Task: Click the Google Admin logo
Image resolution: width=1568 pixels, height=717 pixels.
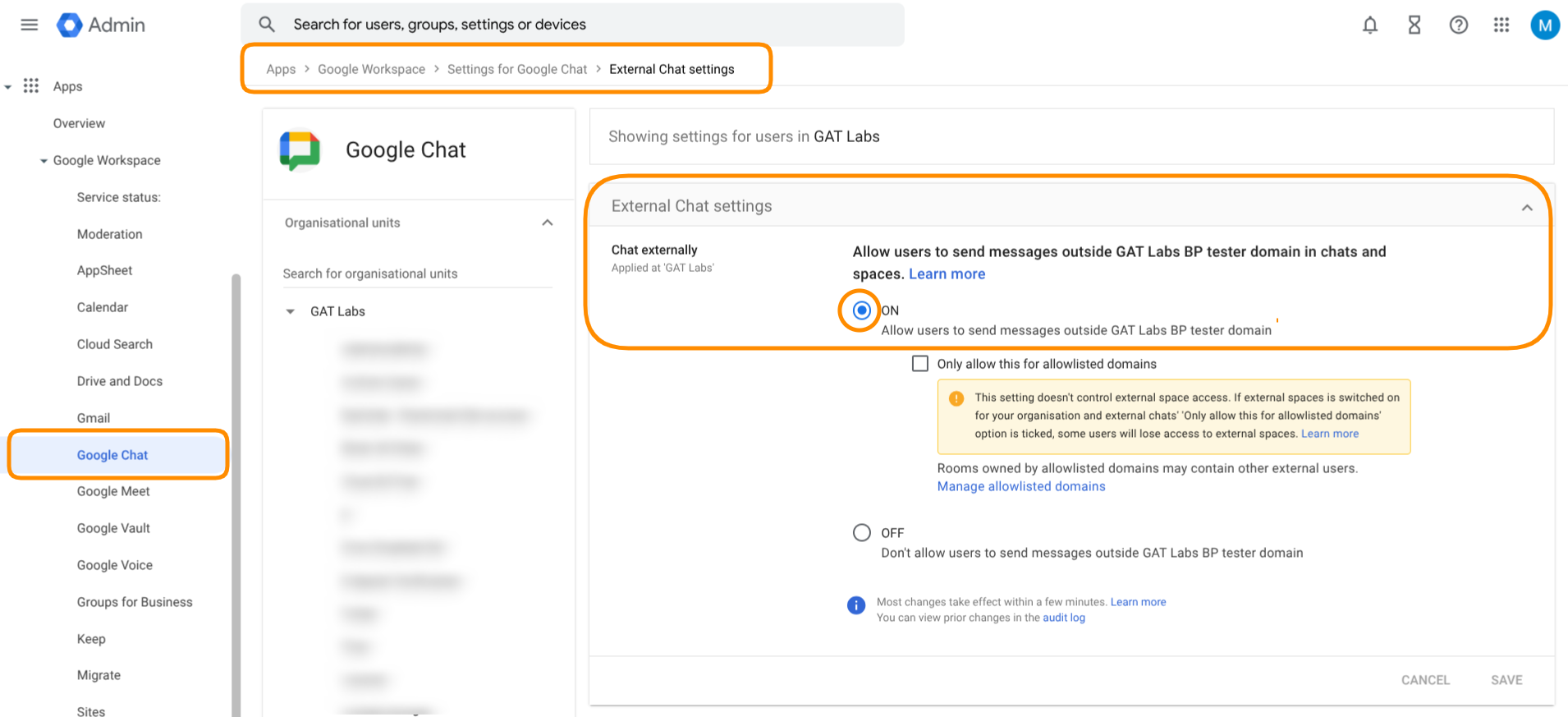Action: coord(101,25)
